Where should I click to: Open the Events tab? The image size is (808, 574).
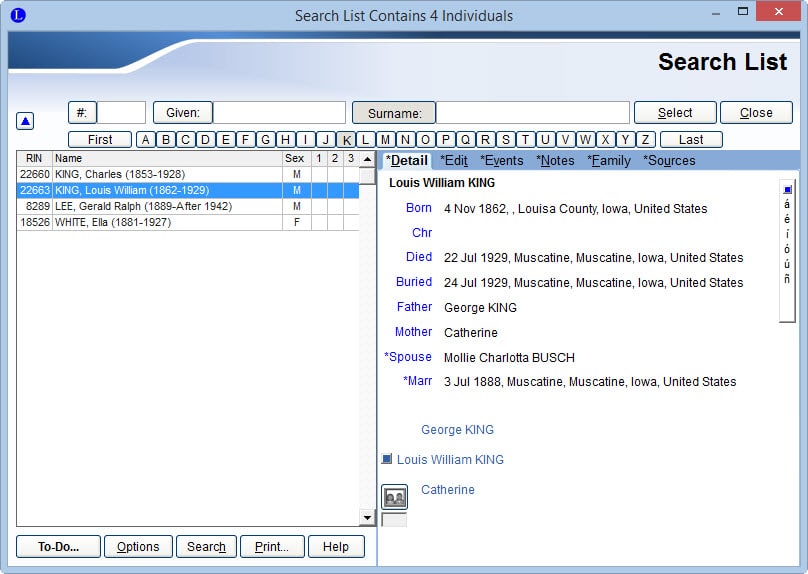(501, 161)
